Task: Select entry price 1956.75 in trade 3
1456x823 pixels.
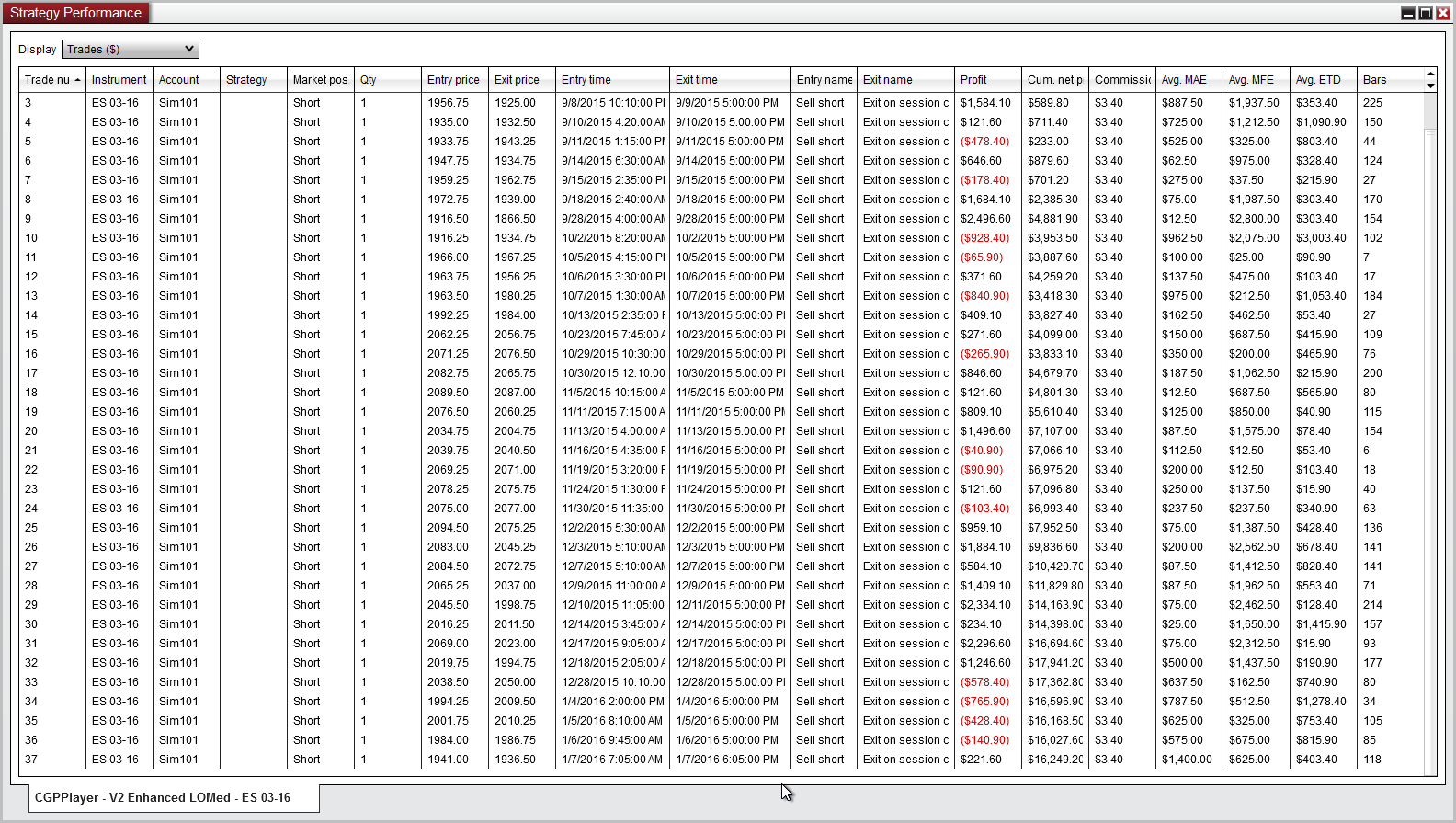Action: [x=448, y=103]
